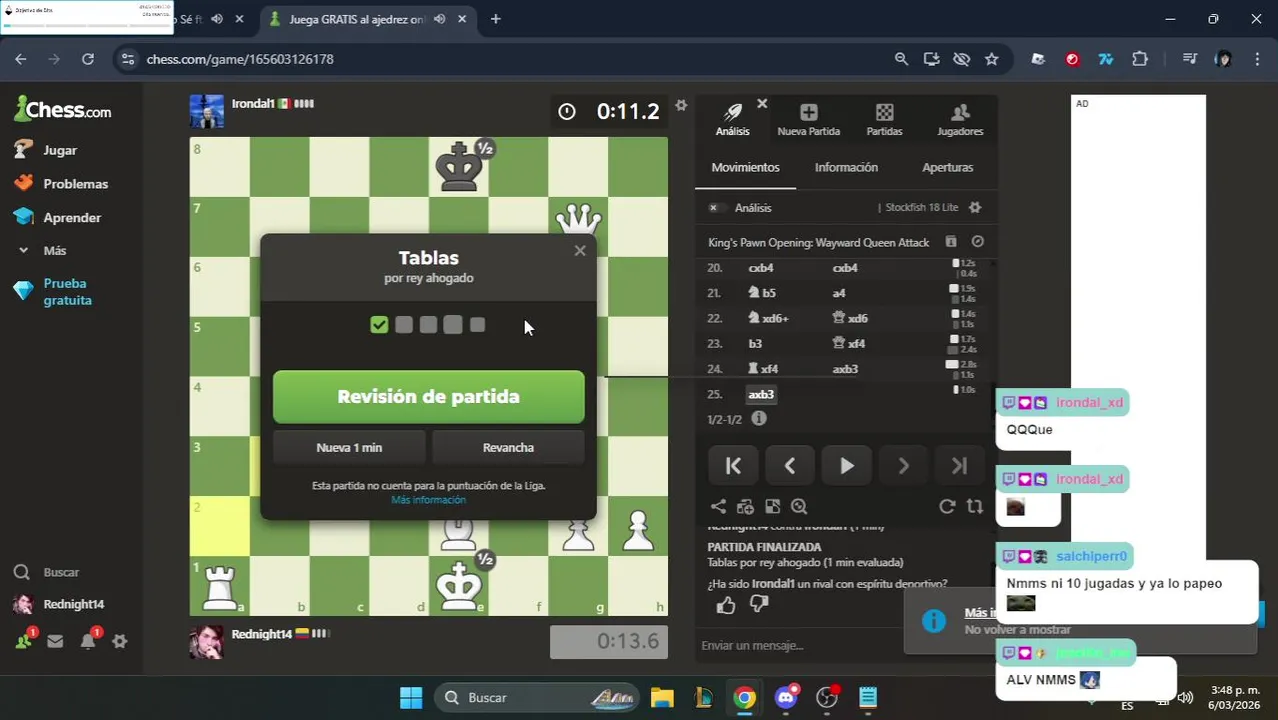Open sidebar settings gear
Screen dimensions: 1278x720
pyautogui.click(x=120, y=642)
